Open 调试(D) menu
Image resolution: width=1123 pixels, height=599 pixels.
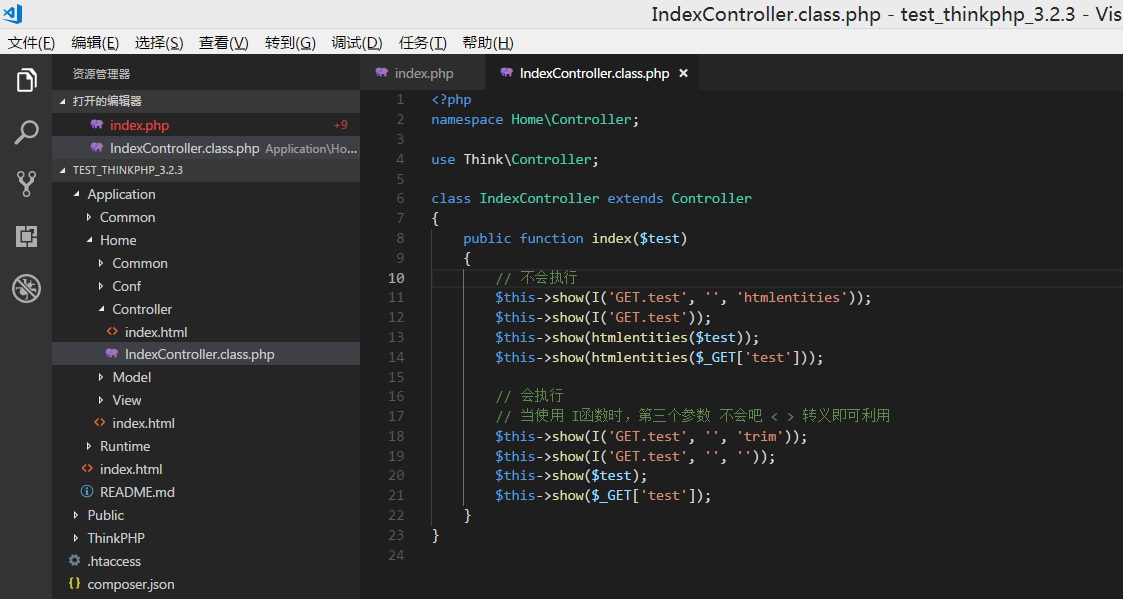[357, 43]
